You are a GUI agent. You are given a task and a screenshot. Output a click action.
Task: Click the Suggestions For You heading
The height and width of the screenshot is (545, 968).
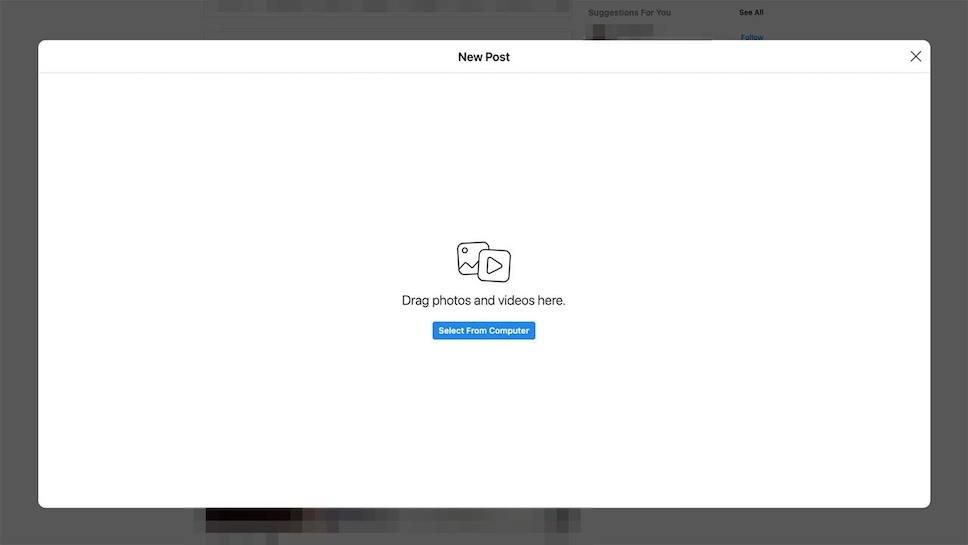point(629,13)
